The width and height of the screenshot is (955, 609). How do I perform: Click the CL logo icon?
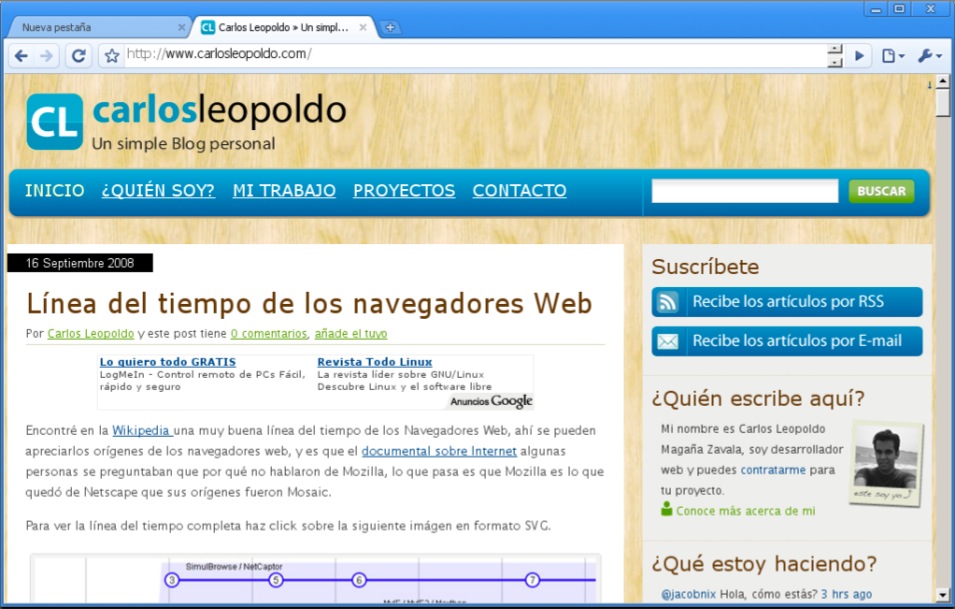[x=55, y=121]
